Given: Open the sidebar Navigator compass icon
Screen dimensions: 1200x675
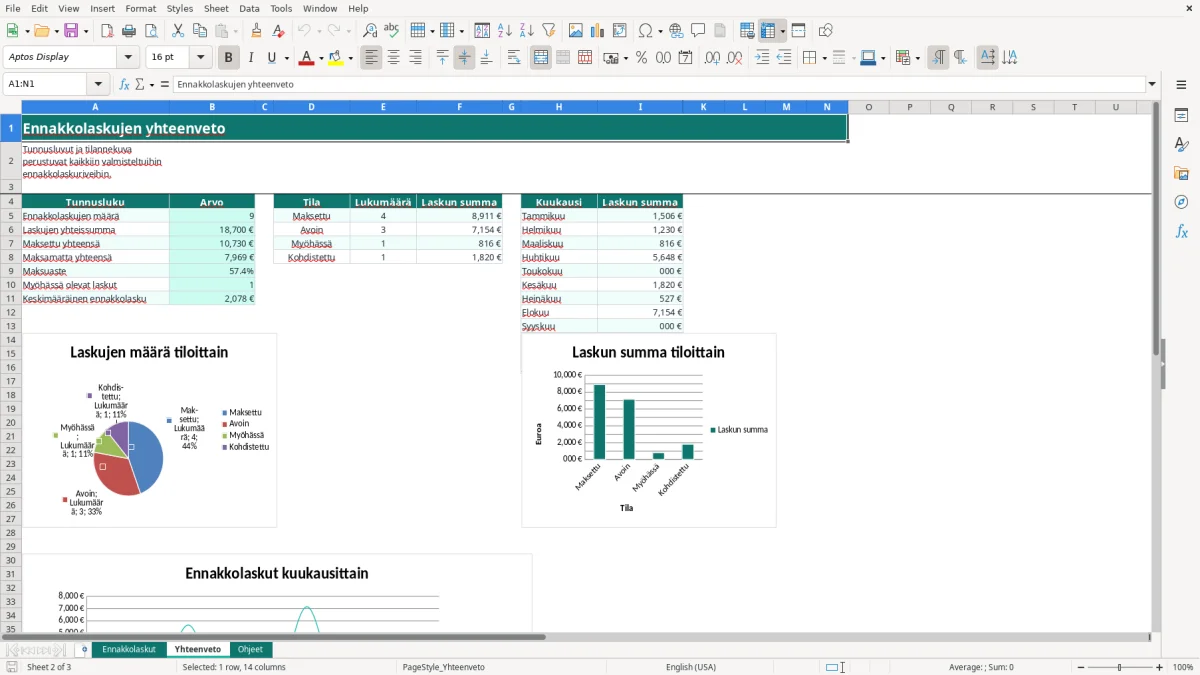Looking at the screenshot, I should click(x=1181, y=202).
